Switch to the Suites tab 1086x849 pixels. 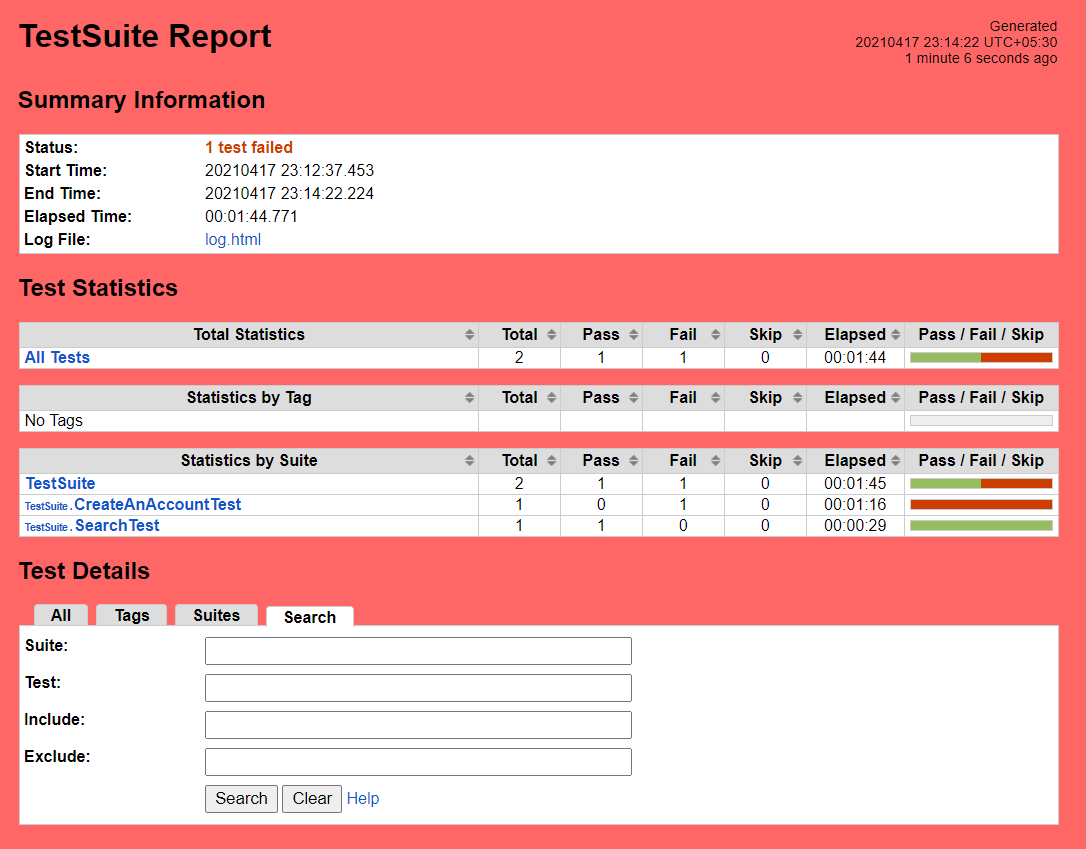coord(217,616)
